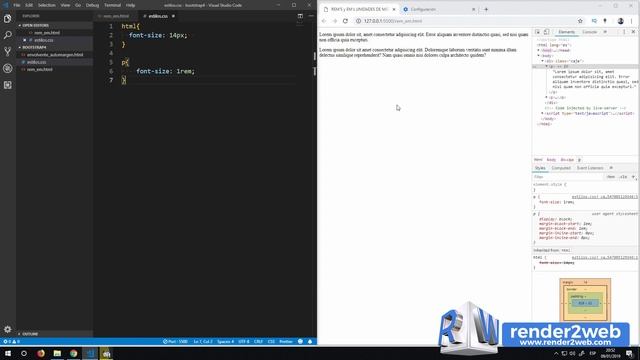Reload the page in Chrome
This screenshot has width=640, height=360.
tap(345, 21)
